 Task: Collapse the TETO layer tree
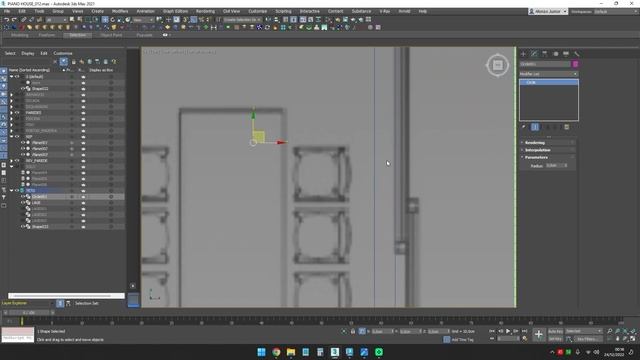coord(11,191)
